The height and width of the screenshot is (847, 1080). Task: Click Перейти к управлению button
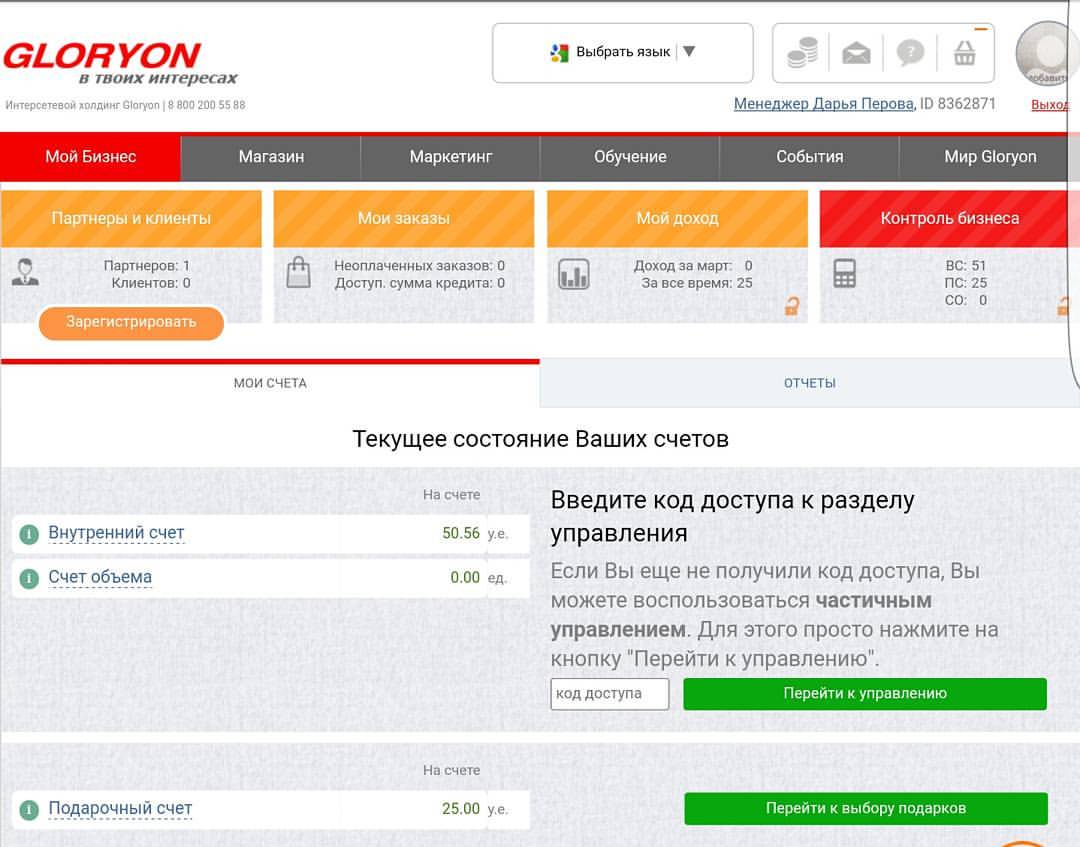click(x=865, y=693)
